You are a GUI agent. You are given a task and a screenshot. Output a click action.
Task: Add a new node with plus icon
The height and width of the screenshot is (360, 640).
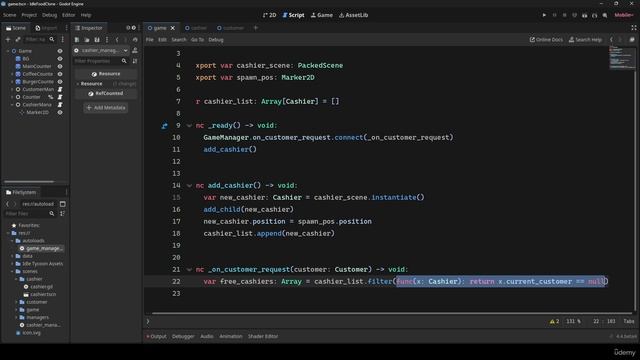[8, 40]
